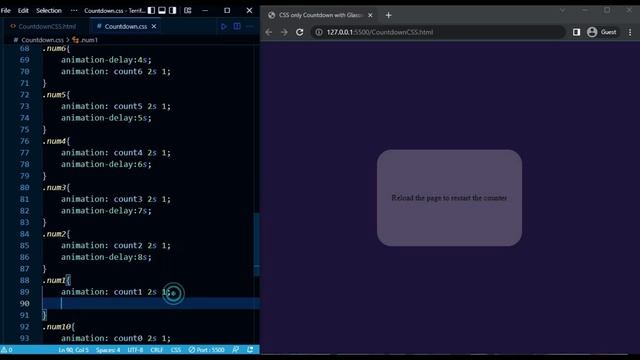Click the browser tab search chevron
The height and width of the screenshot is (360, 640).
[562, 11]
